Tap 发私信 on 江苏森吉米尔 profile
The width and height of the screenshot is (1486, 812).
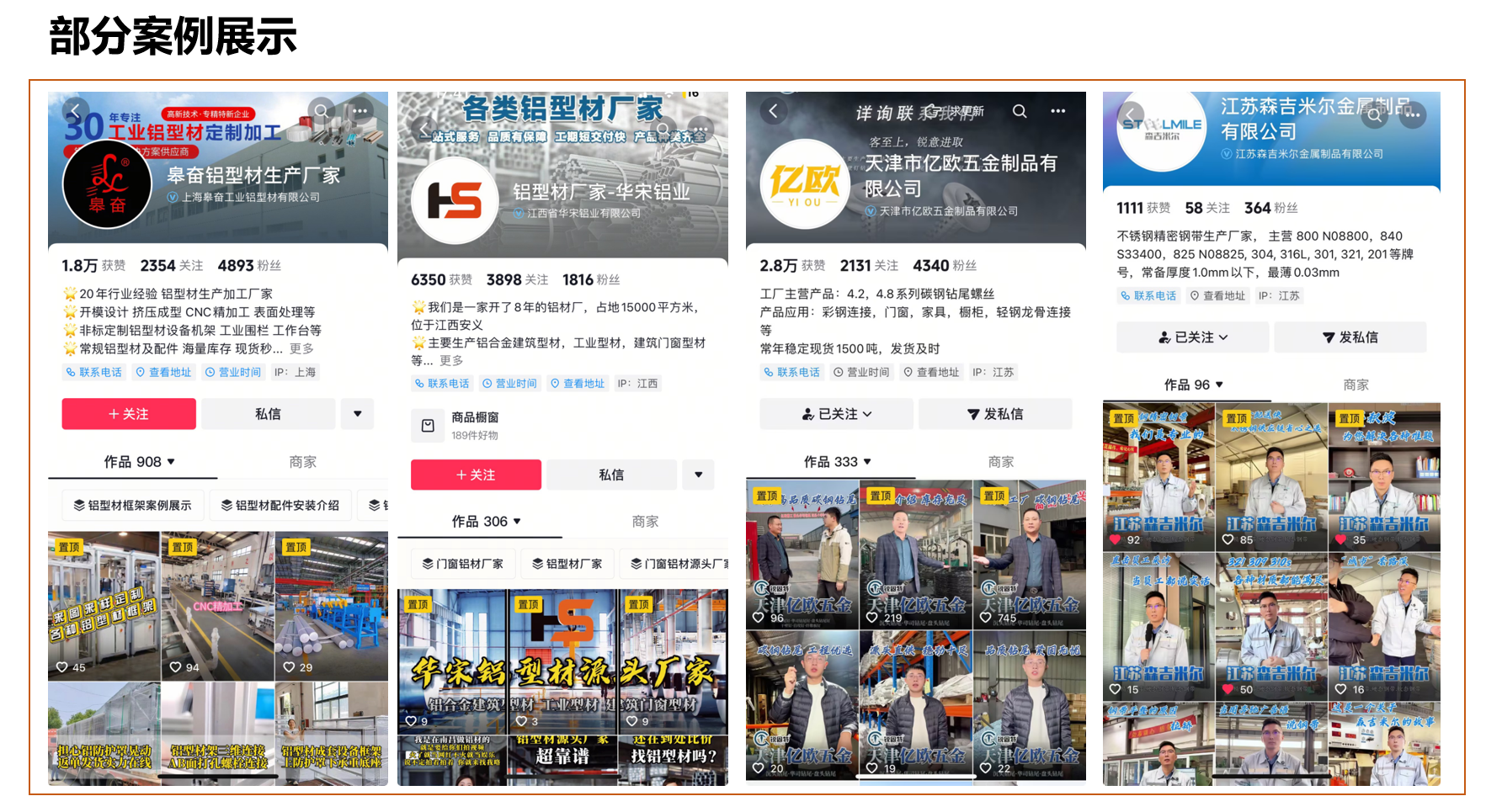pos(1350,337)
